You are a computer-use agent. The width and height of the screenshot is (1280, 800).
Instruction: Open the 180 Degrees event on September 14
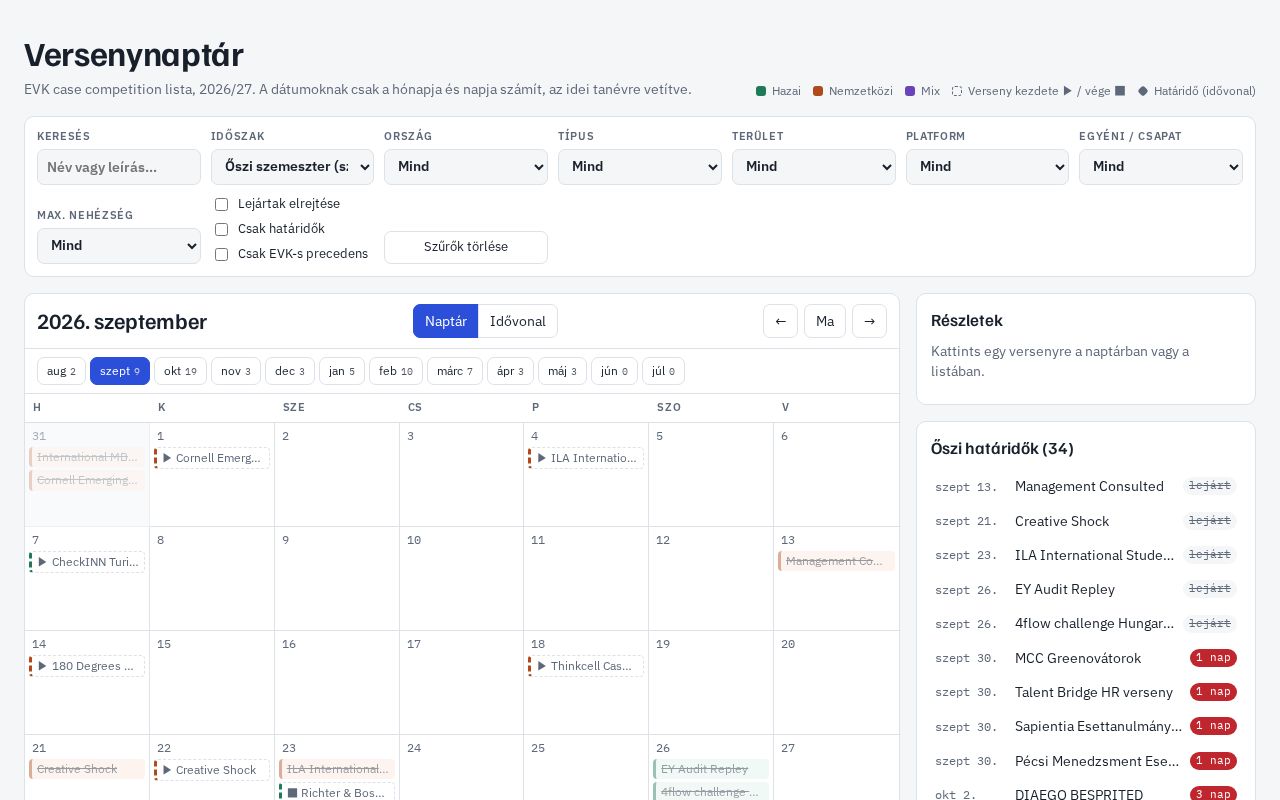[87, 666]
